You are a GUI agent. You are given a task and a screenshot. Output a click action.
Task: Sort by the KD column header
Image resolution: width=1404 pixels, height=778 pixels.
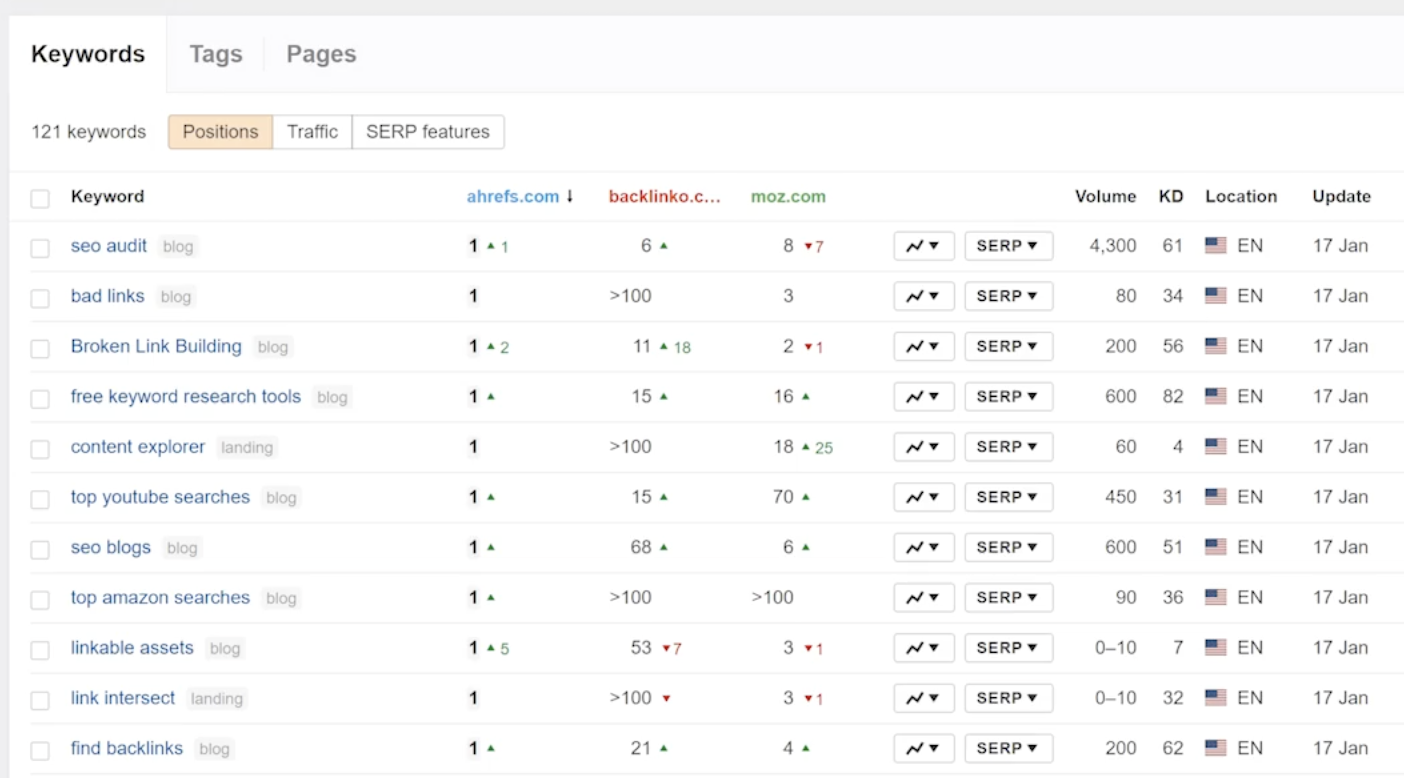[x=1171, y=197]
